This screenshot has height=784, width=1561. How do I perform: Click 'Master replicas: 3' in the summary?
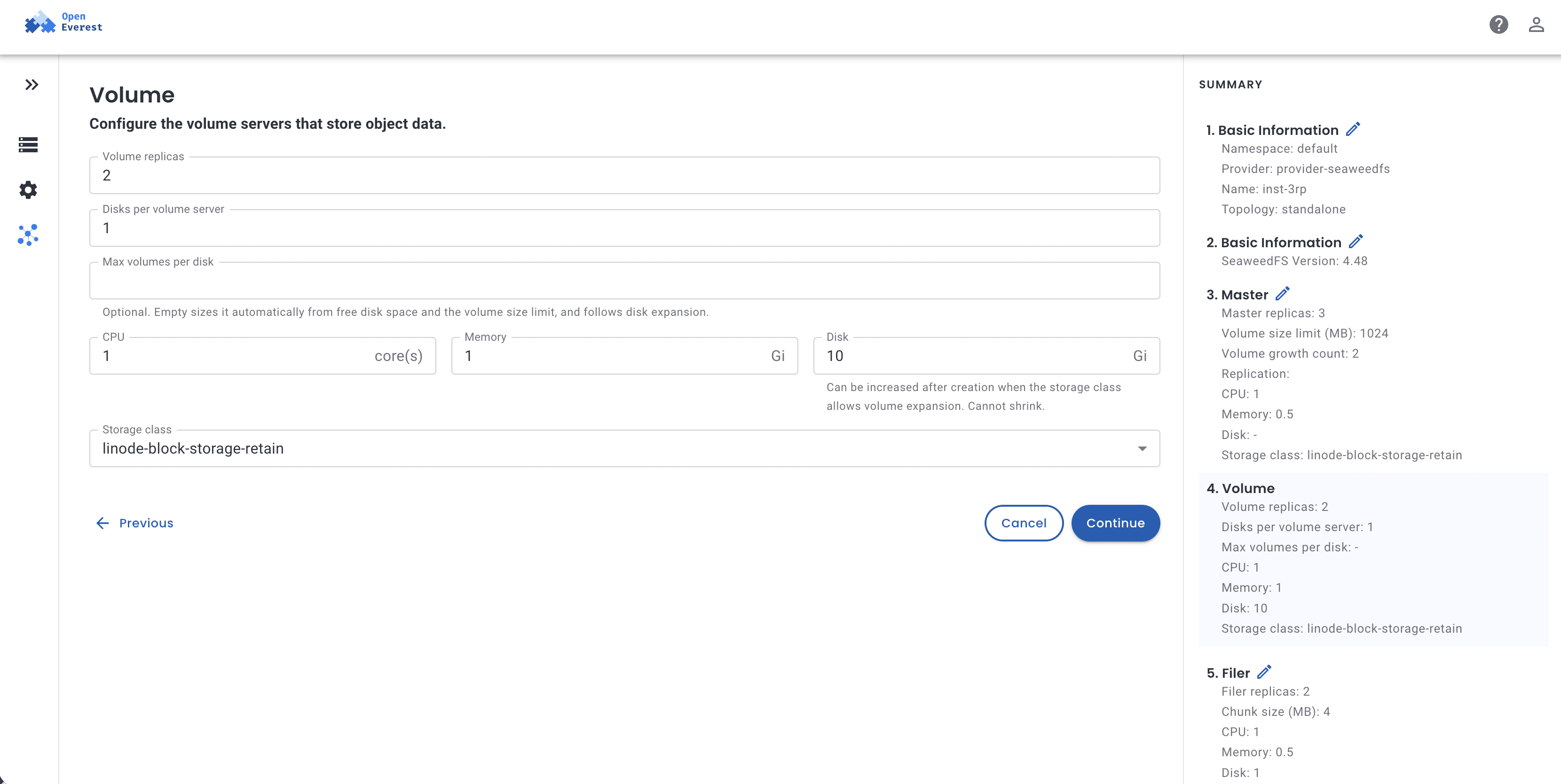click(1273, 313)
